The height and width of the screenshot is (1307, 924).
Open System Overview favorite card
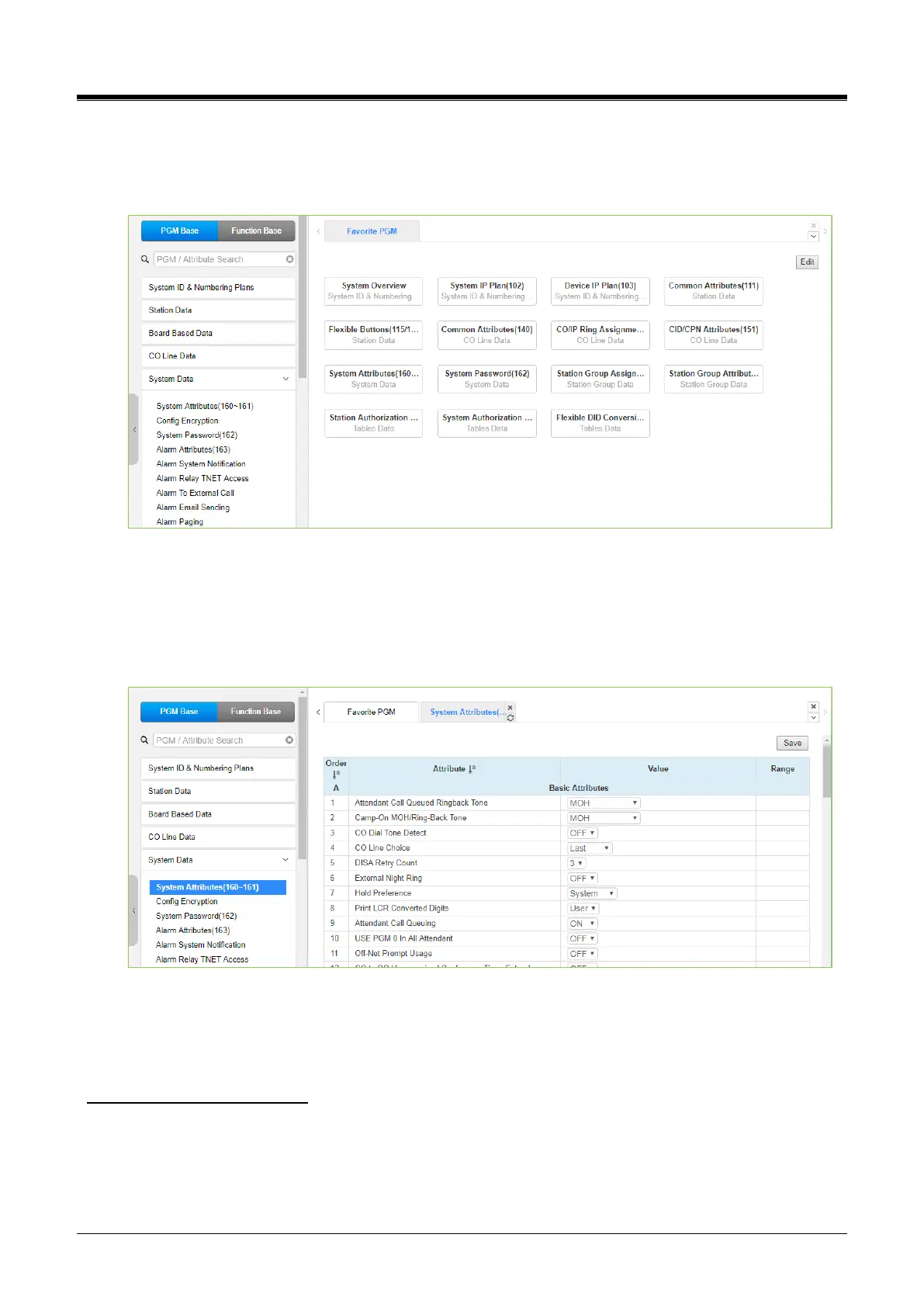pos(374,291)
